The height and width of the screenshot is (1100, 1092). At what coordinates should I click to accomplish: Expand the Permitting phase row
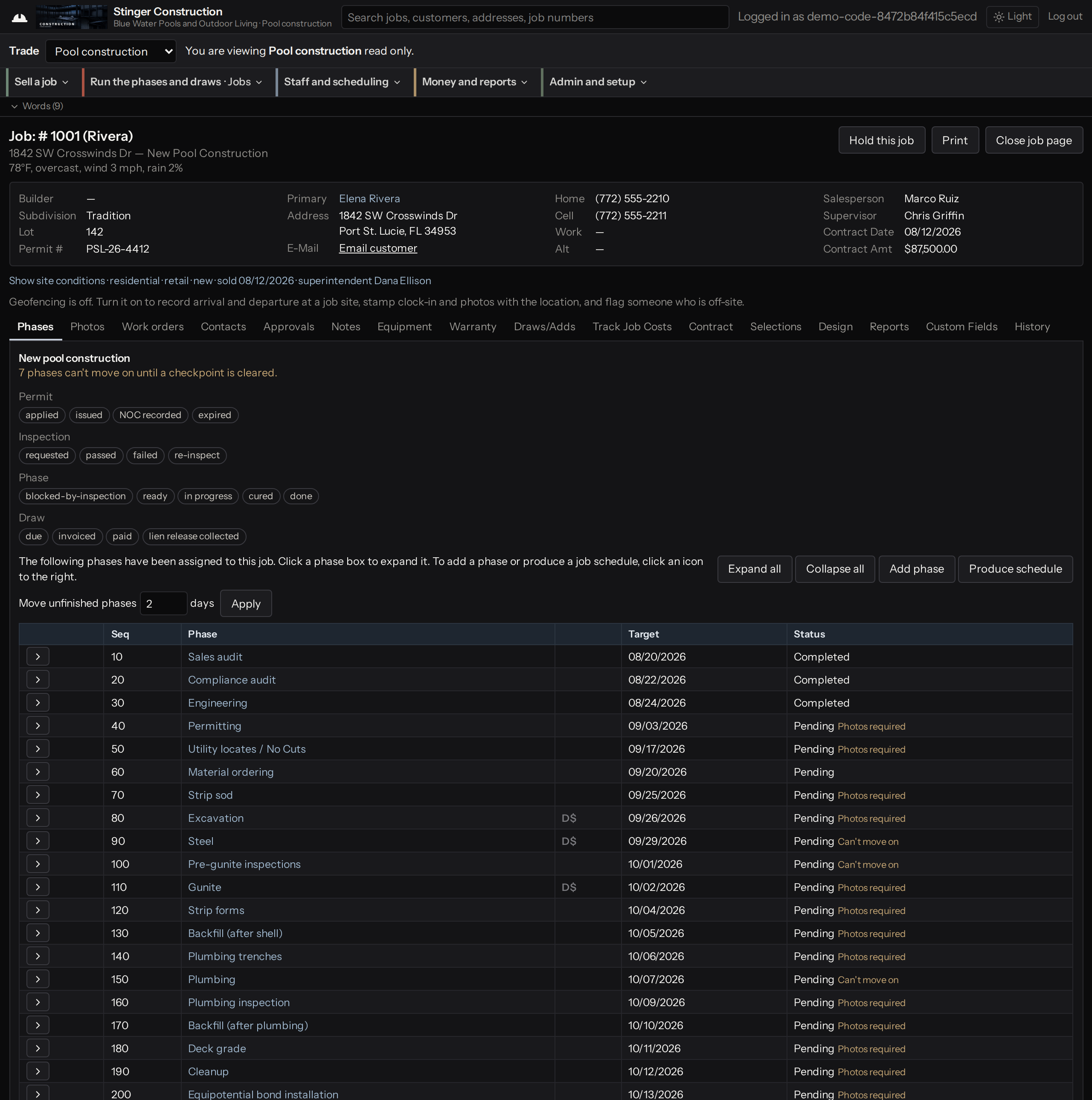click(38, 725)
